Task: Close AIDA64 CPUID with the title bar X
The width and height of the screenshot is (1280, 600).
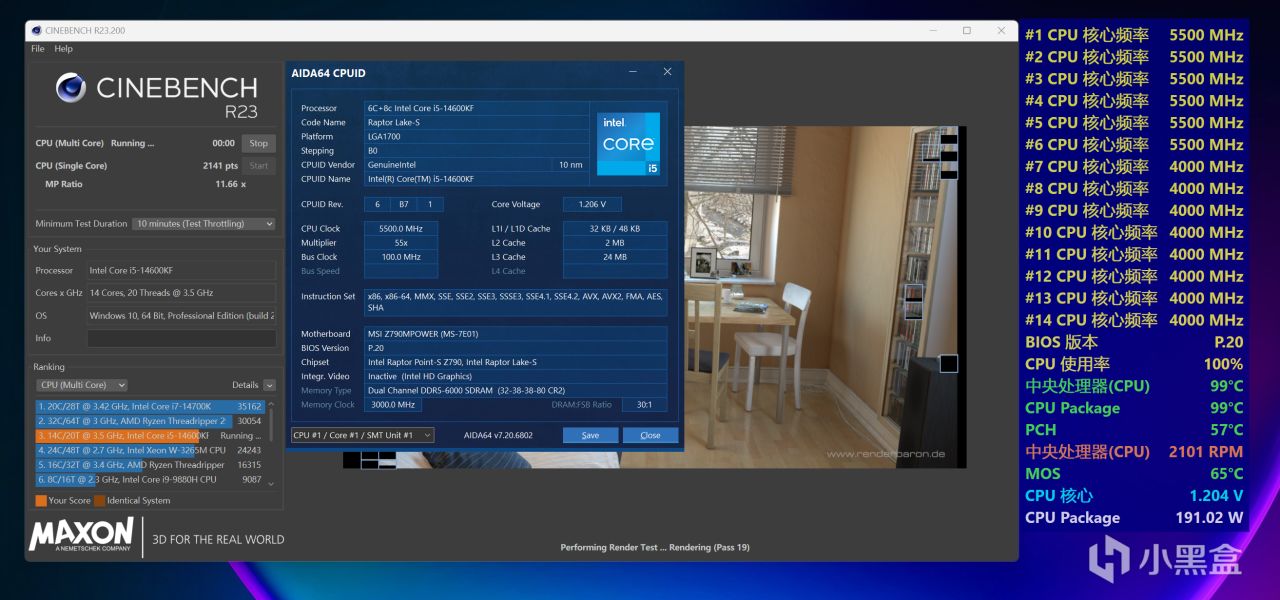Action: (667, 72)
